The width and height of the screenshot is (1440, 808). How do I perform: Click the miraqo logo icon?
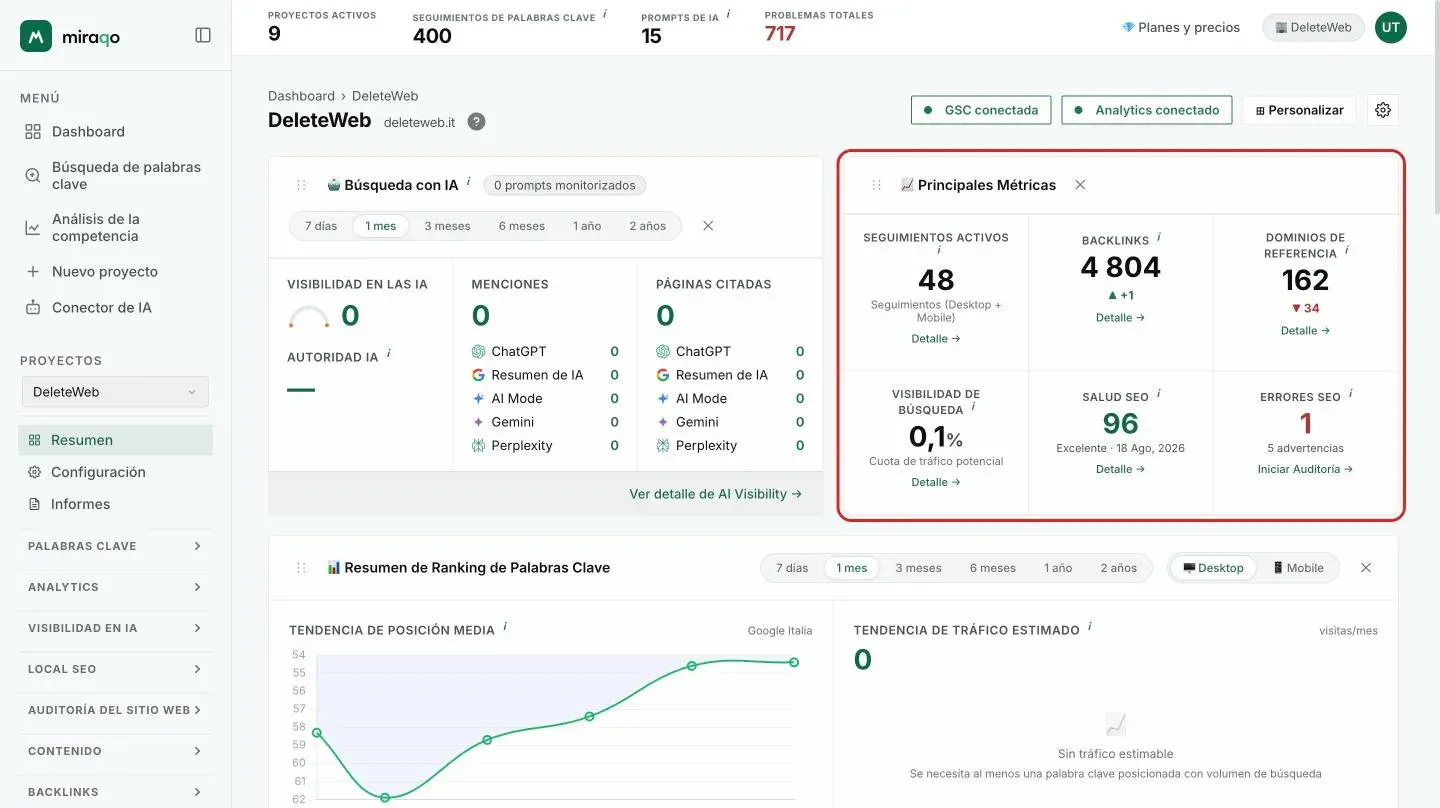[36, 36]
